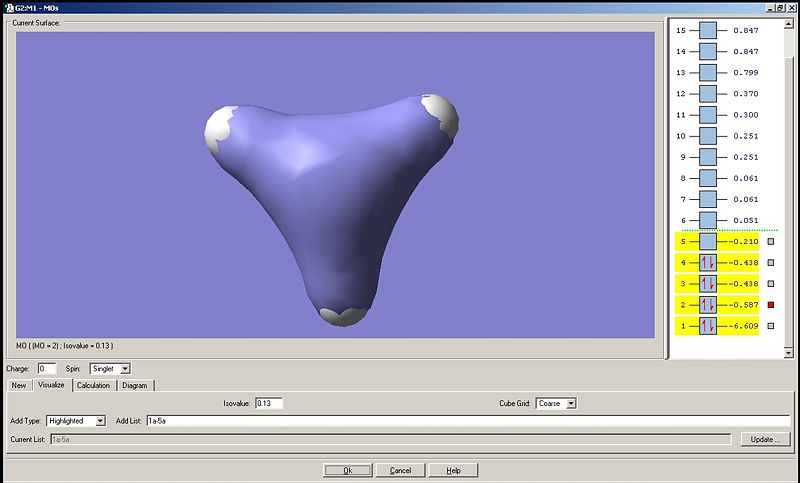Click the orbital 4 electron-pair box

click(x=708, y=263)
